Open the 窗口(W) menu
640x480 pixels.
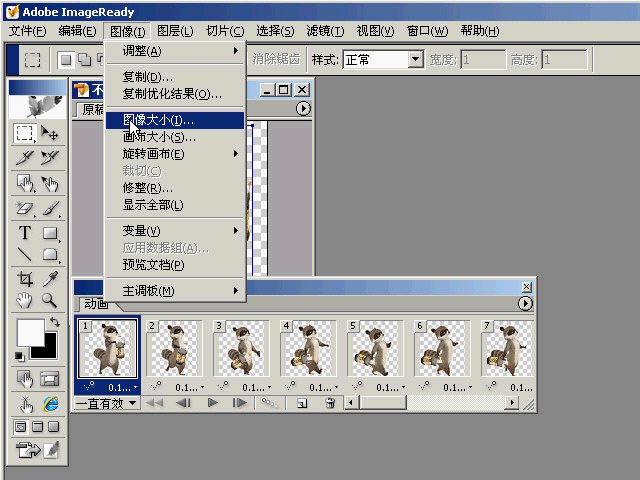coord(427,31)
